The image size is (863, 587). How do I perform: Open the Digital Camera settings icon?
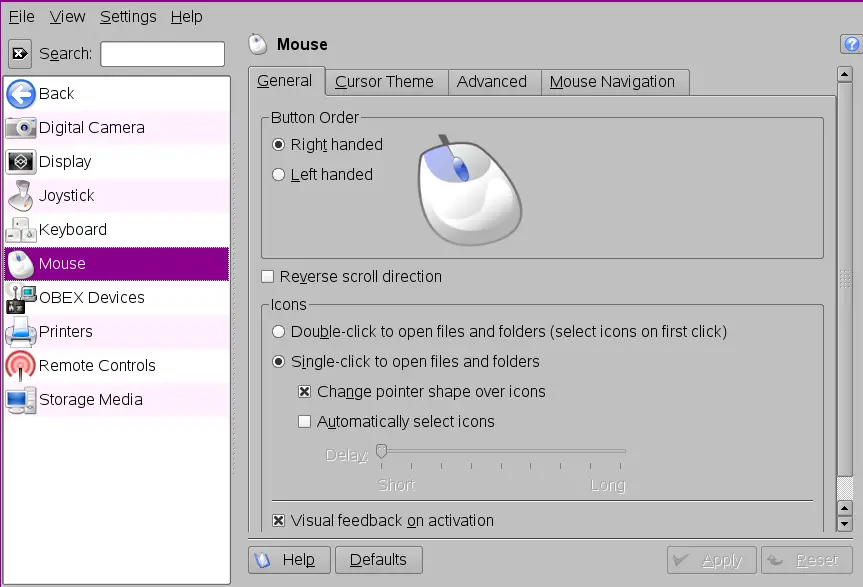pyautogui.click(x=21, y=128)
